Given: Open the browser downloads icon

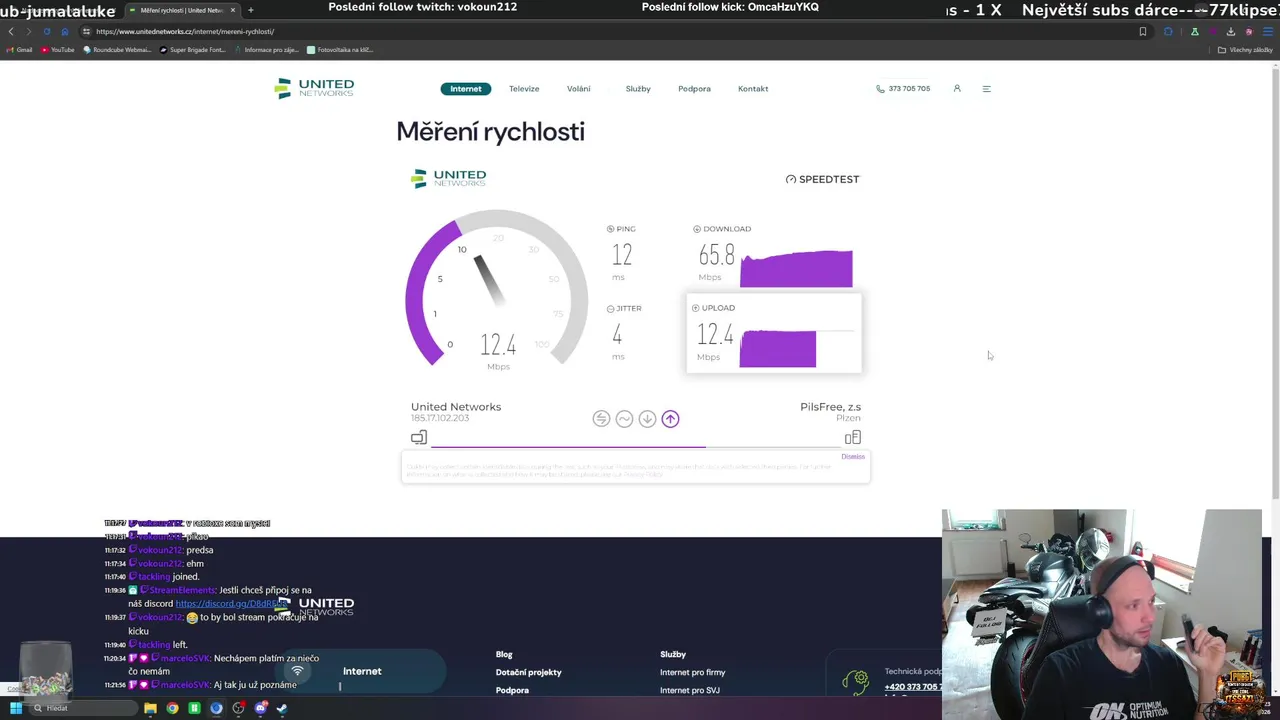Looking at the screenshot, I should coord(1231,31).
